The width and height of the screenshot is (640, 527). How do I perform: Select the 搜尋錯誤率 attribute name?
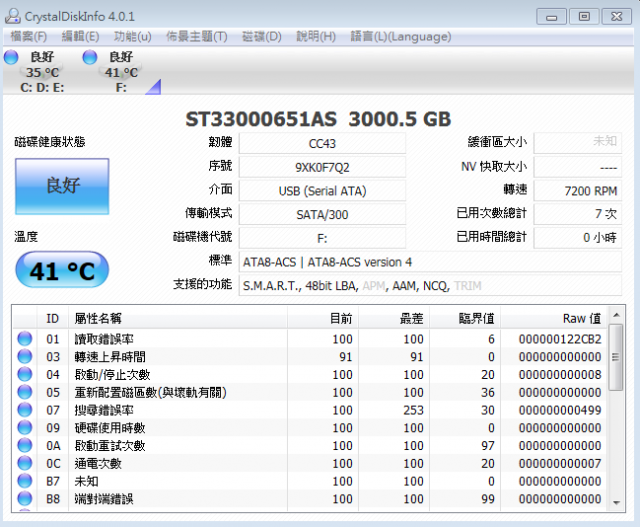coord(104,410)
